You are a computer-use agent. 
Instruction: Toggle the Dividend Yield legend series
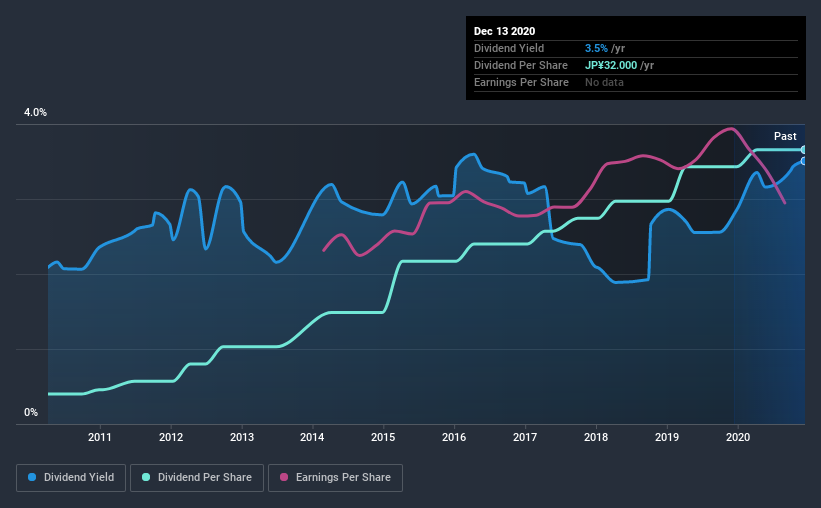(71, 478)
